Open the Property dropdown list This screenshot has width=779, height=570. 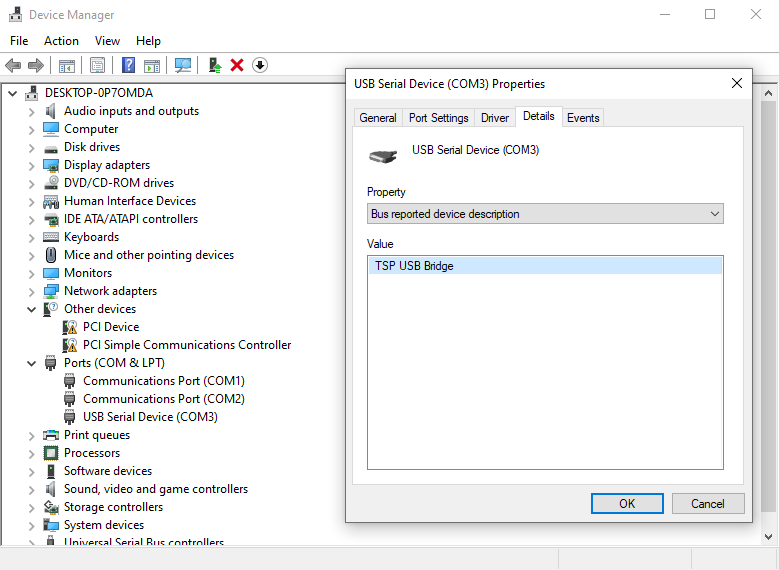coord(545,214)
